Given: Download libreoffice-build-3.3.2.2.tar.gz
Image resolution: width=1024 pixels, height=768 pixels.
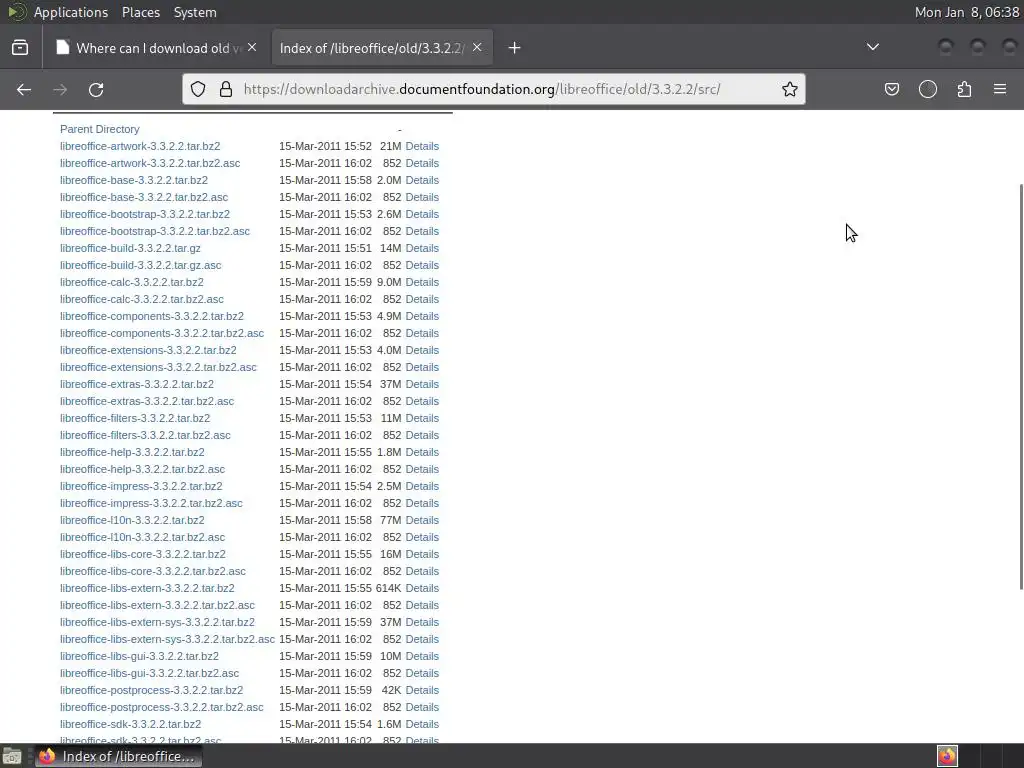Looking at the screenshot, I should click(131, 248).
